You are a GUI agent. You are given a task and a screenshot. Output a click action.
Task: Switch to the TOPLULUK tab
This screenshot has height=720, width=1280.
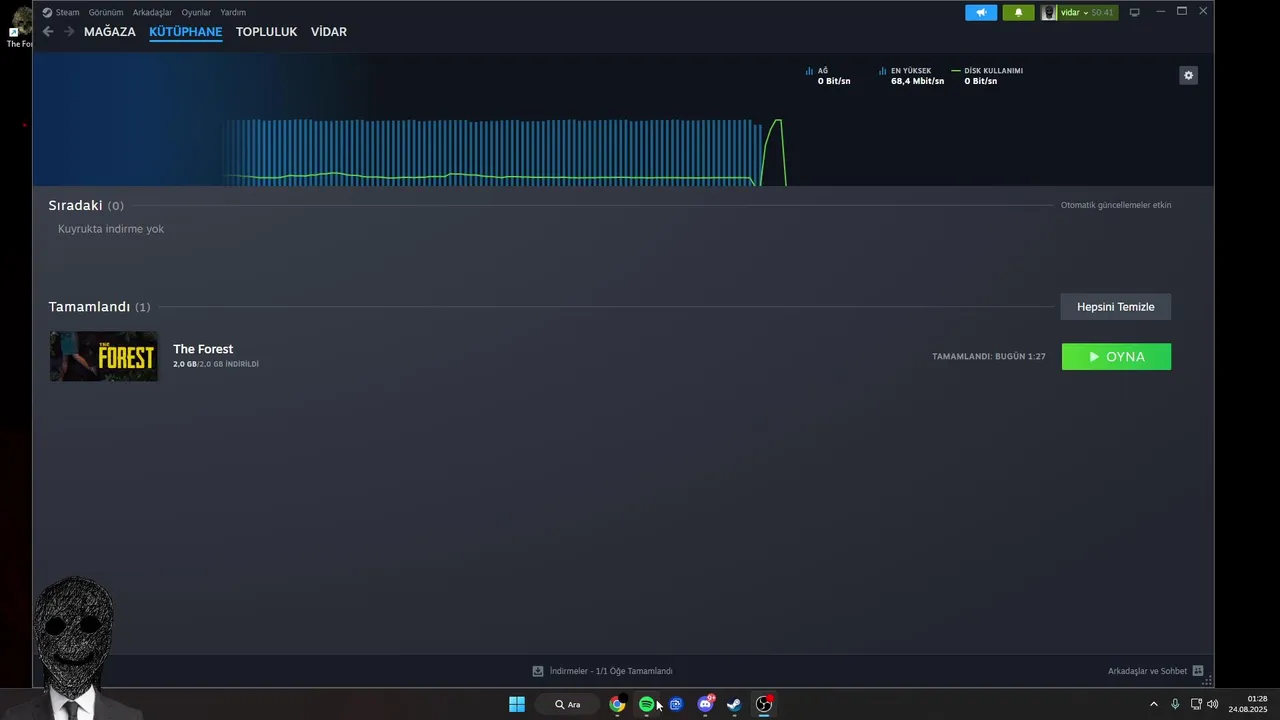tap(267, 32)
